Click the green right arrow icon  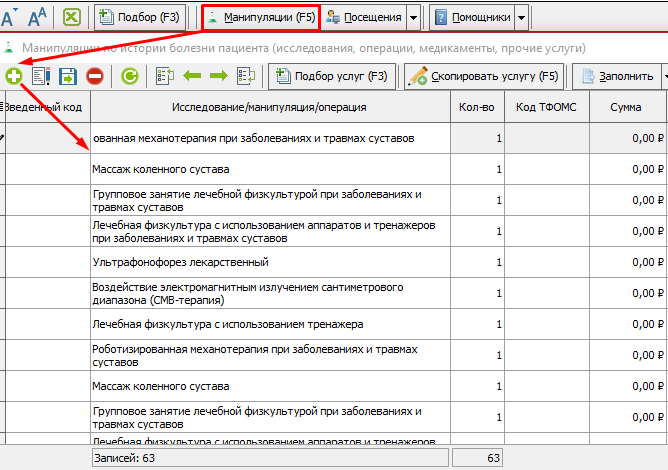pos(219,75)
